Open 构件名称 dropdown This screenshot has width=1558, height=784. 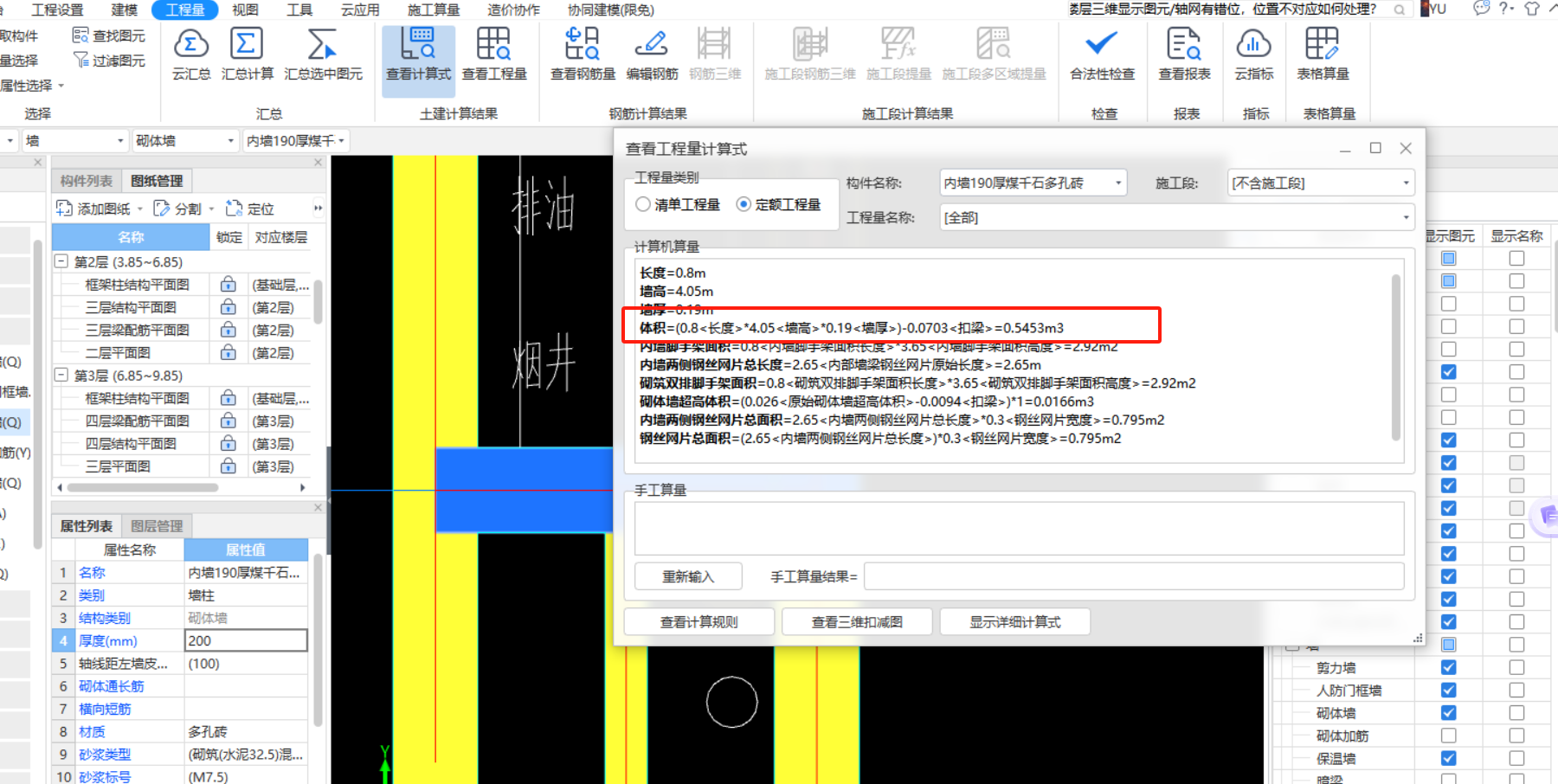click(1033, 183)
